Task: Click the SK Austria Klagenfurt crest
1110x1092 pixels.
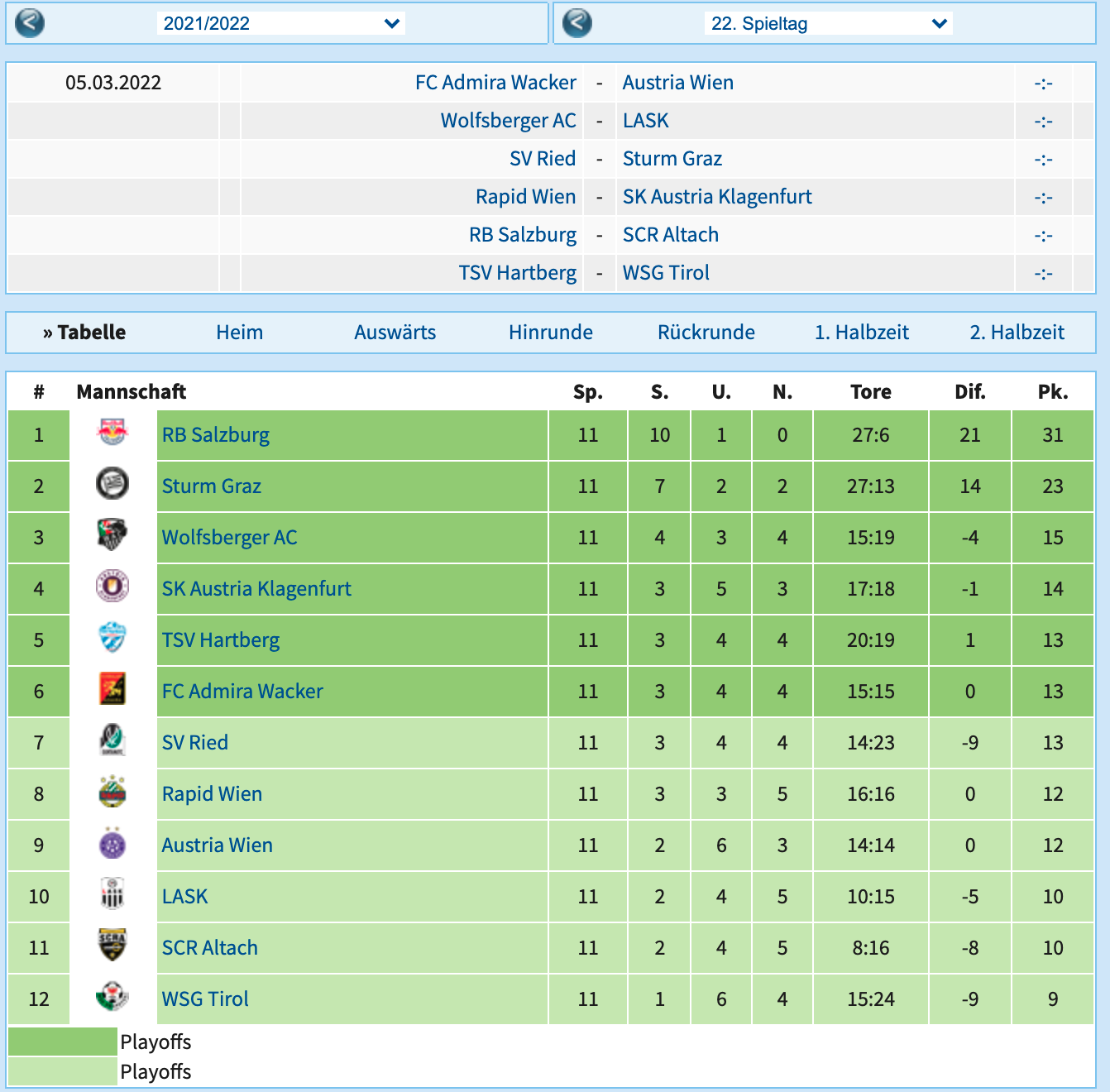Action: pyautogui.click(x=112, y=587)
